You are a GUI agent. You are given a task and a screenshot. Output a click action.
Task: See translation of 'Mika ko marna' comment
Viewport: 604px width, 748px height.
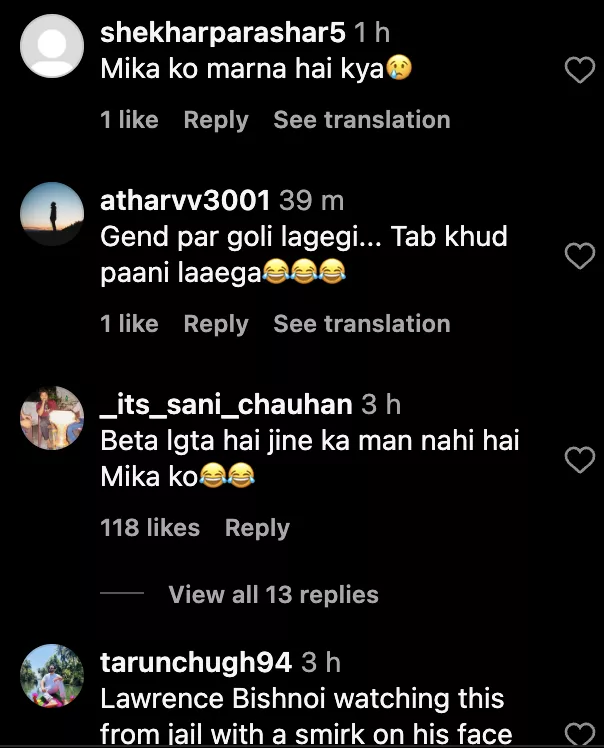(362, 120)
